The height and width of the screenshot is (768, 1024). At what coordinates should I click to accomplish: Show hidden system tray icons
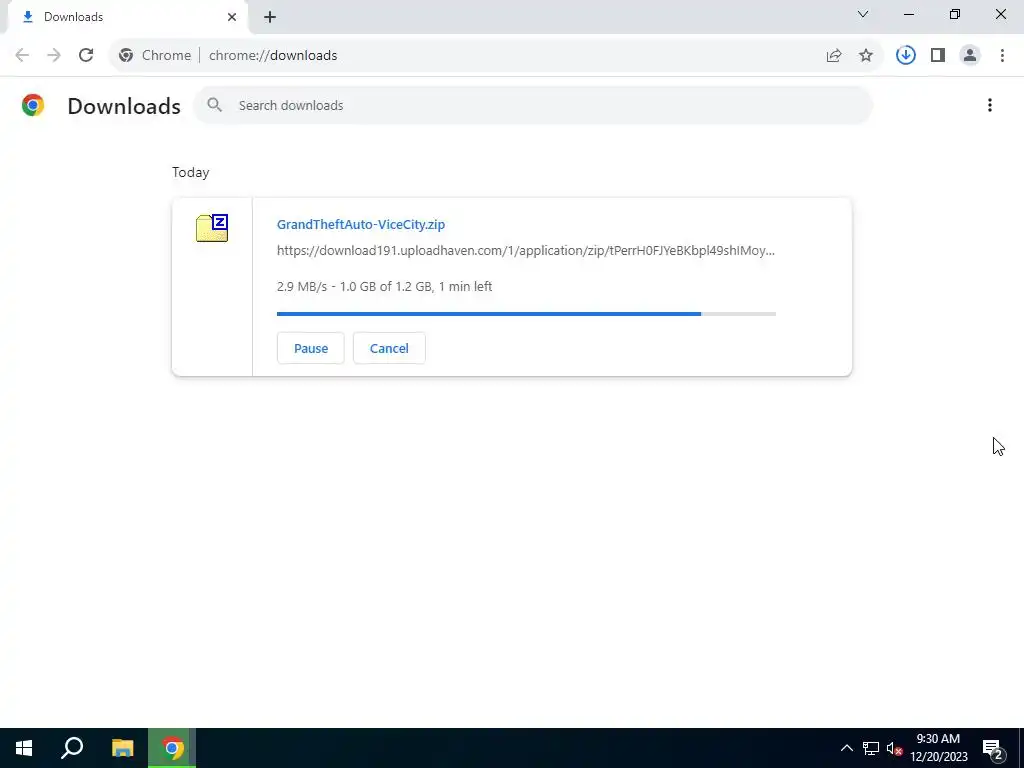[846, 748]
